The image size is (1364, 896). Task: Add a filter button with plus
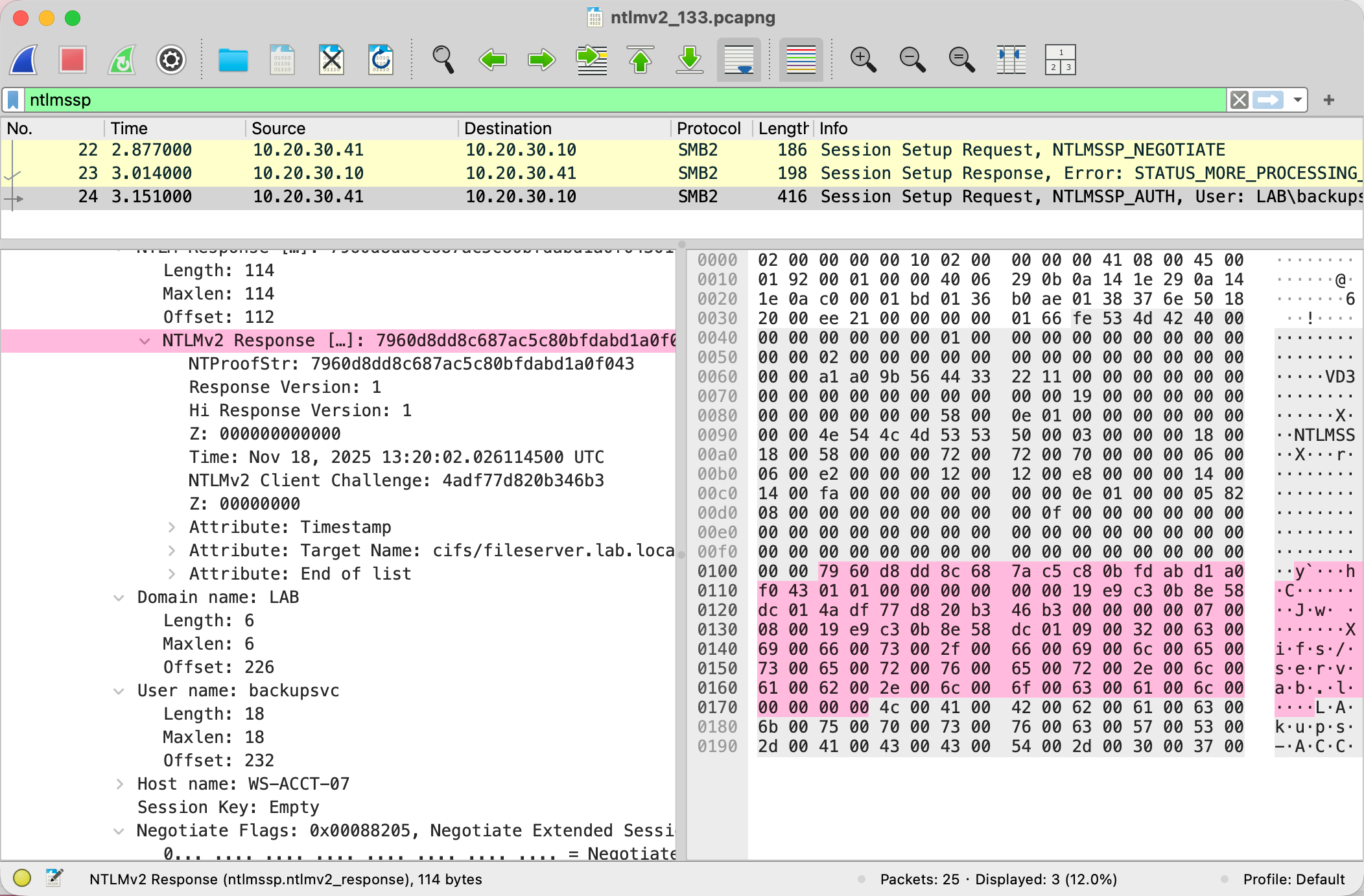click(1329, 100)
